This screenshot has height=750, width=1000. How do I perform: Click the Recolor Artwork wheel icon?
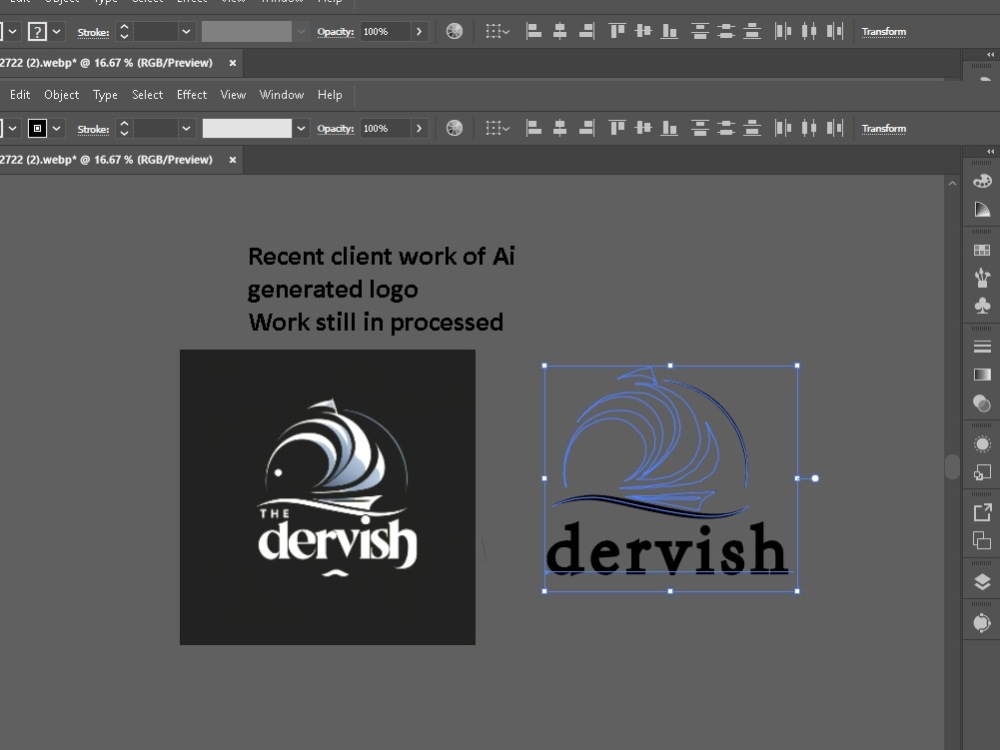453,128
